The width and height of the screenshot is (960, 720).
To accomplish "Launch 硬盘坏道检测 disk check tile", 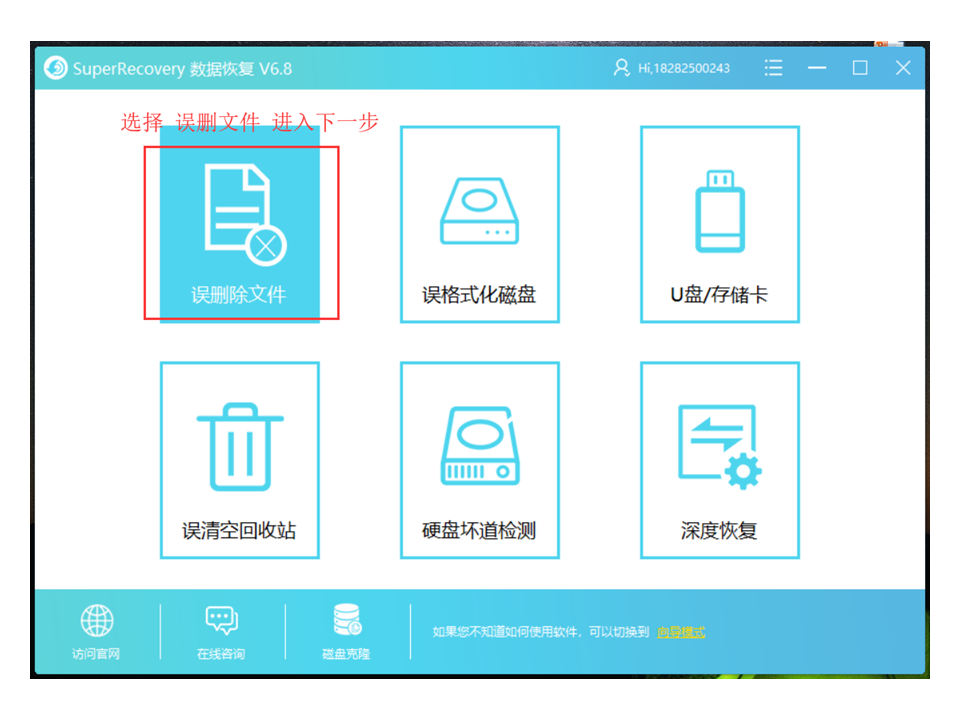I will pyautogui.click(x=479, y=460).
